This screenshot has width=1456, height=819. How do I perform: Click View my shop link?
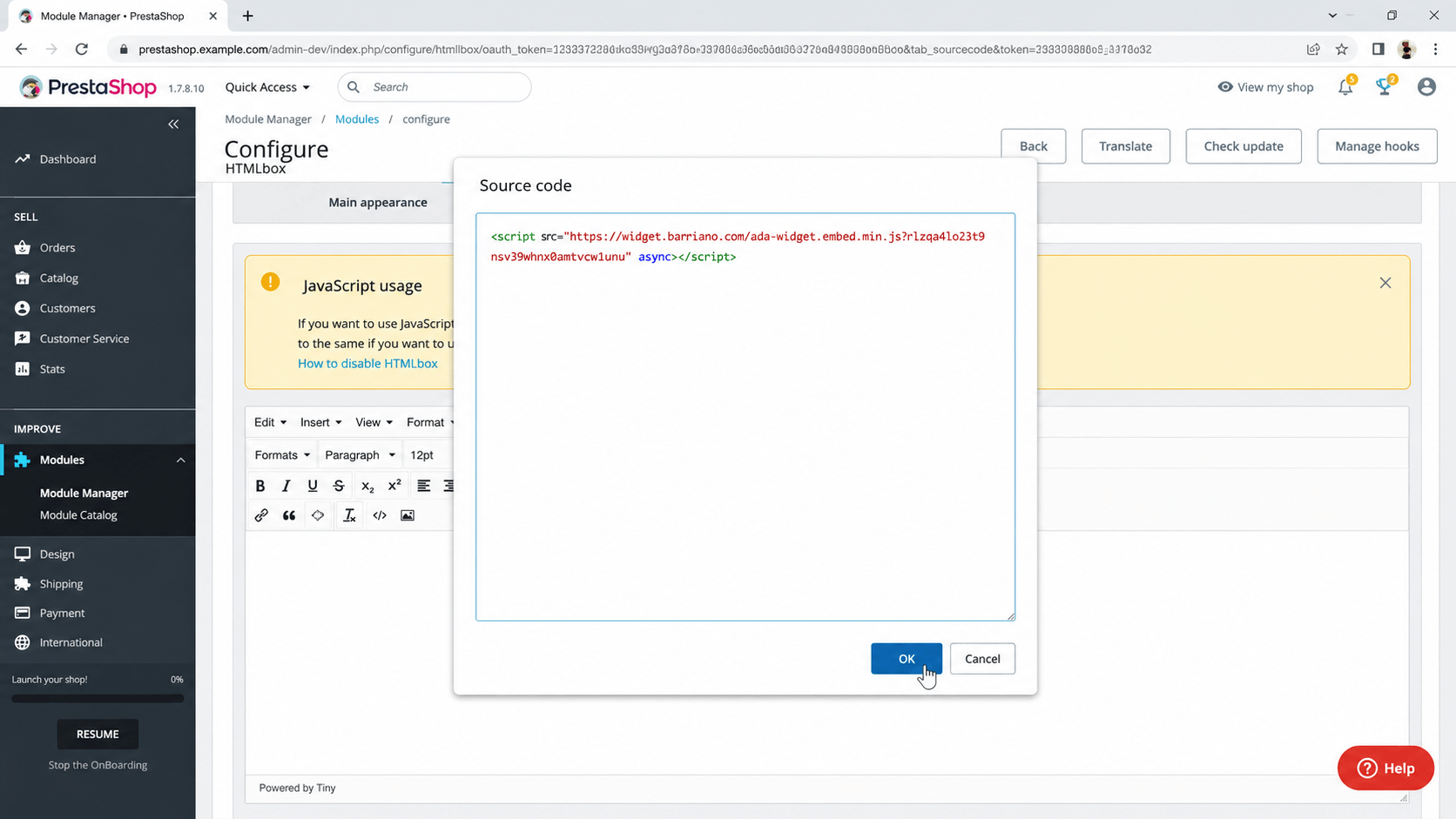tap(1265, 87)
